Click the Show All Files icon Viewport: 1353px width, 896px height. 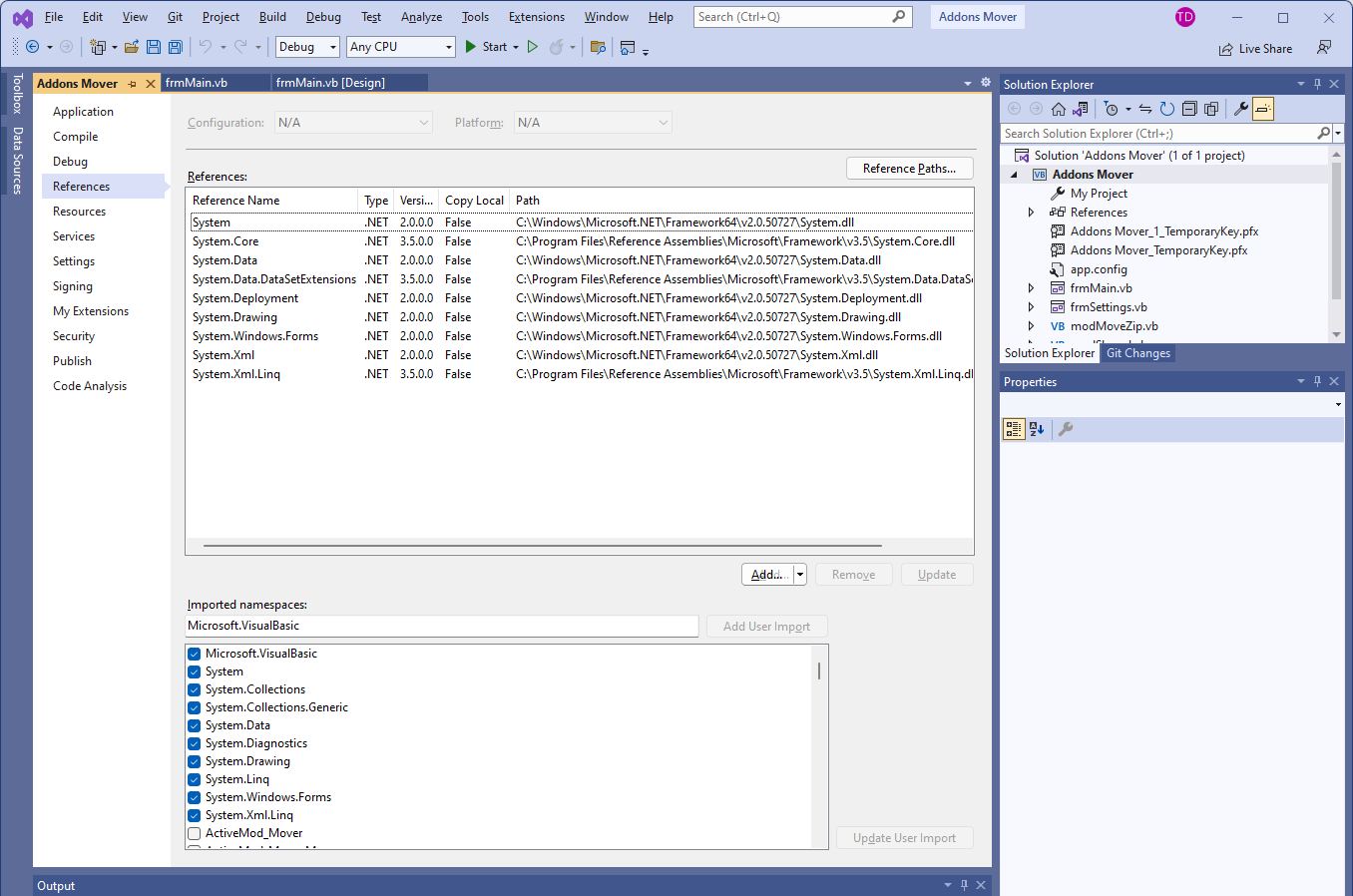pyautogui.click(x=1211, y=109)
